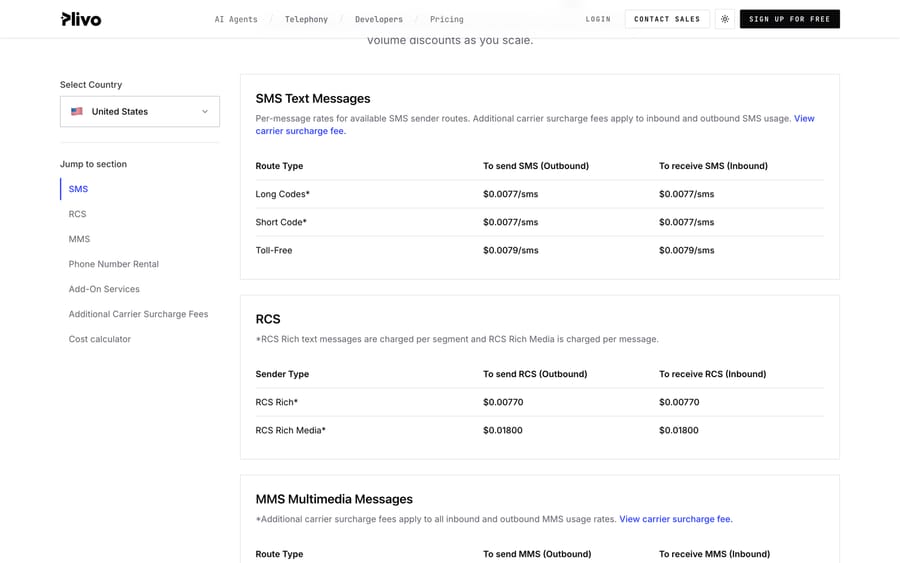Viewport: 900px width, 563px height.
Task: Click the RCS section heading
Action: click(268, 319)
